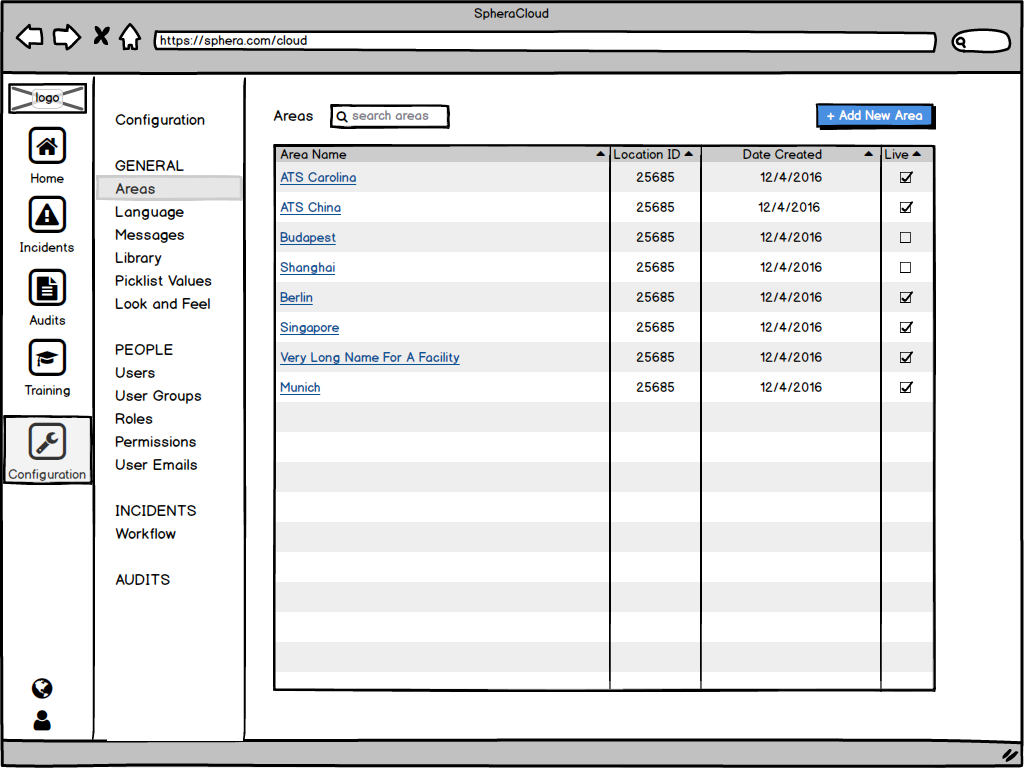The image size is (1024, 768).
Task: Toggle Live for Very Long Name facility
Action: [905, 358]
